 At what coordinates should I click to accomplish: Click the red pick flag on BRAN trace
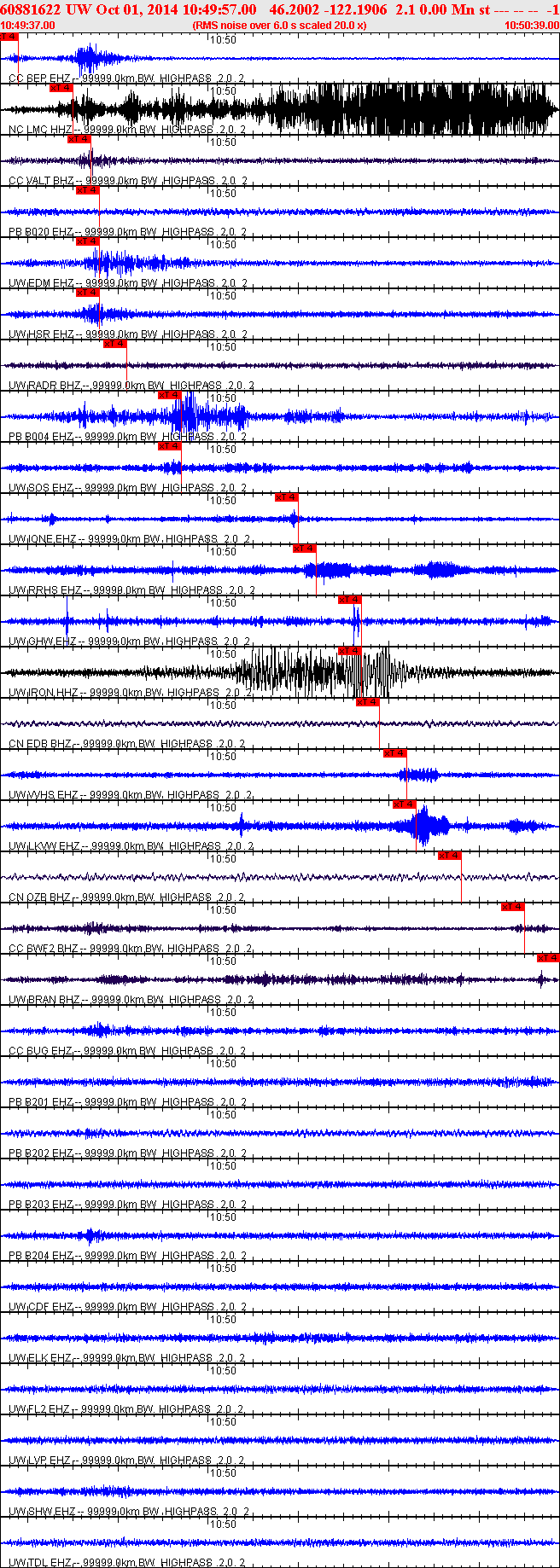pyautogui.click(x=548, y=958)
